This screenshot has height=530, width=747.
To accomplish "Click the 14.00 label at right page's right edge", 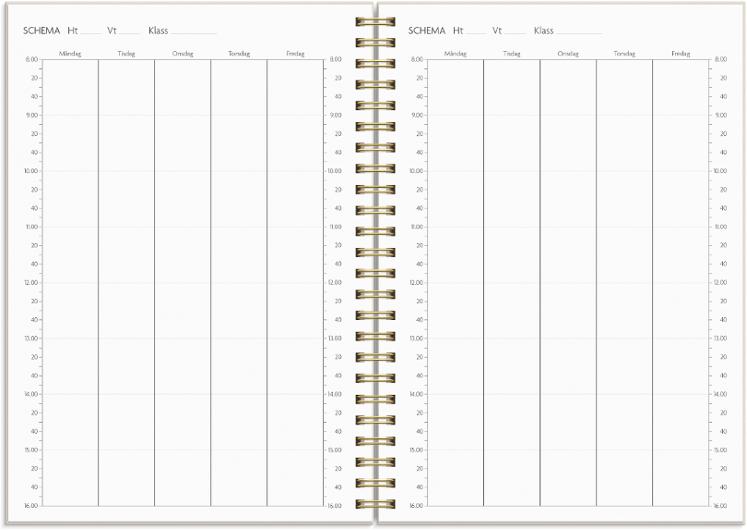I will click(x=720, y=394).
